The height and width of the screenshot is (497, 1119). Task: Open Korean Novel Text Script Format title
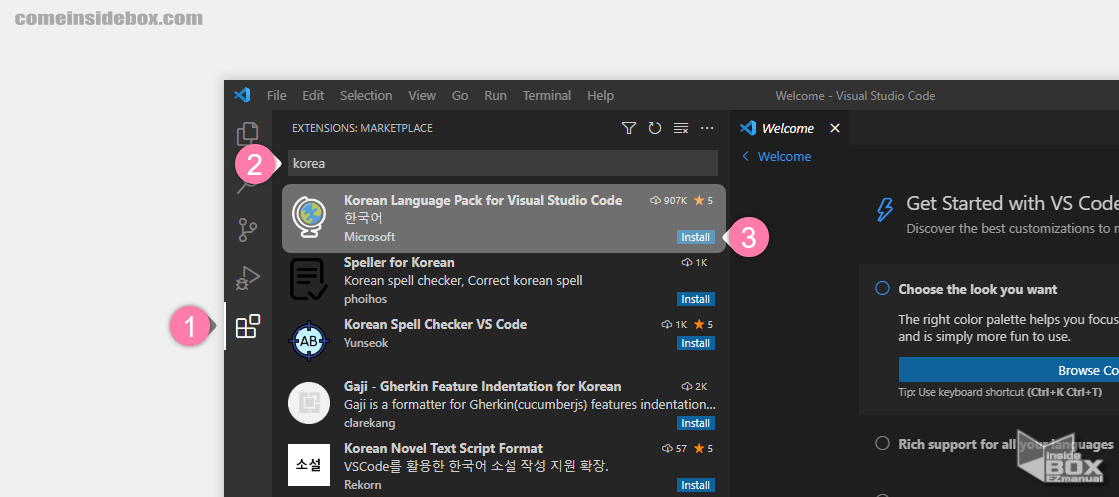(443, 448)
